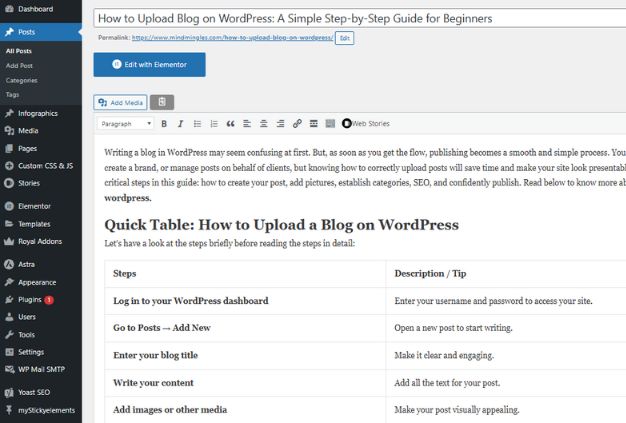Click into the post title field
The image size is (626, 423).
(359, 18)
